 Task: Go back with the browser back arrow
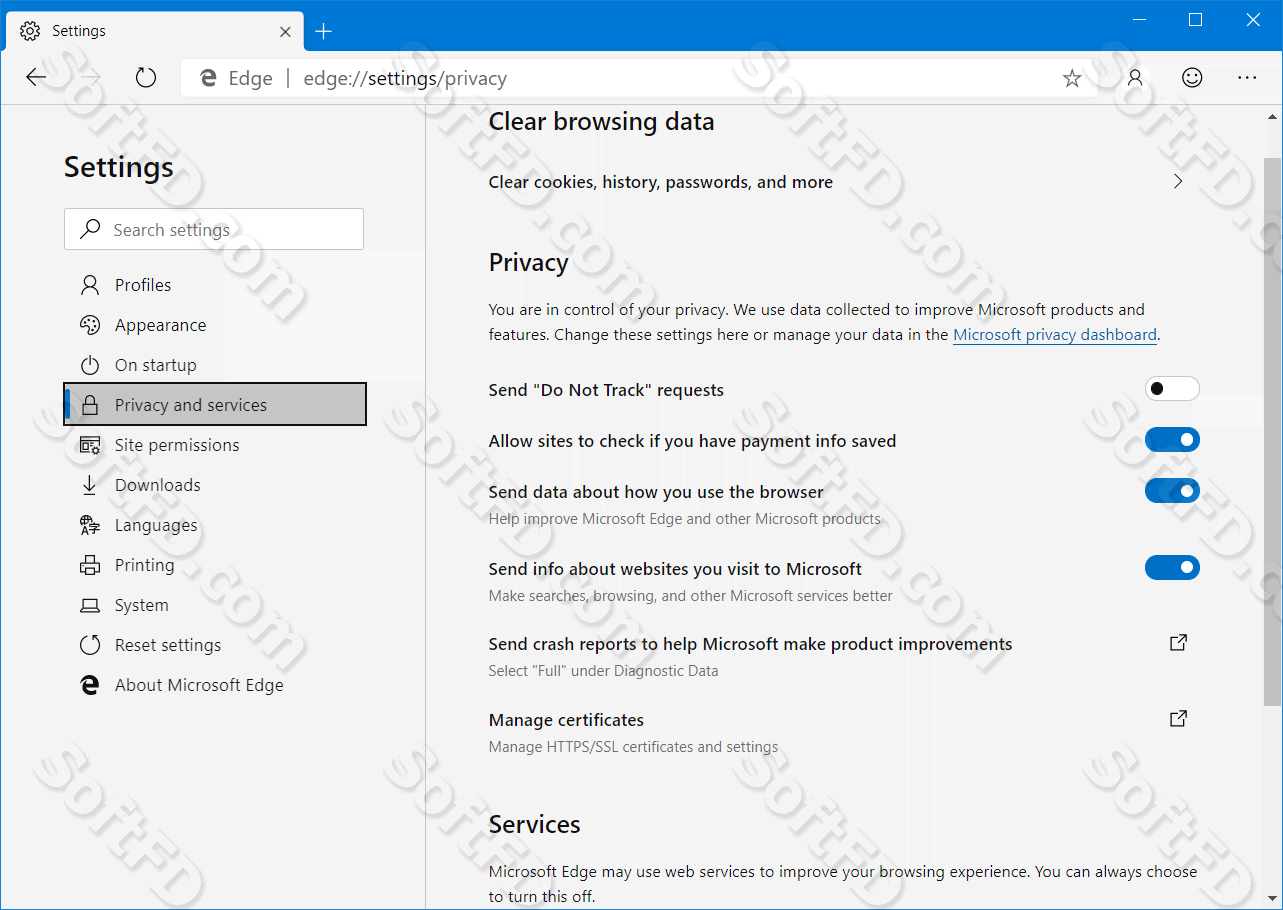pyautogui.click(x=36, y=78)
